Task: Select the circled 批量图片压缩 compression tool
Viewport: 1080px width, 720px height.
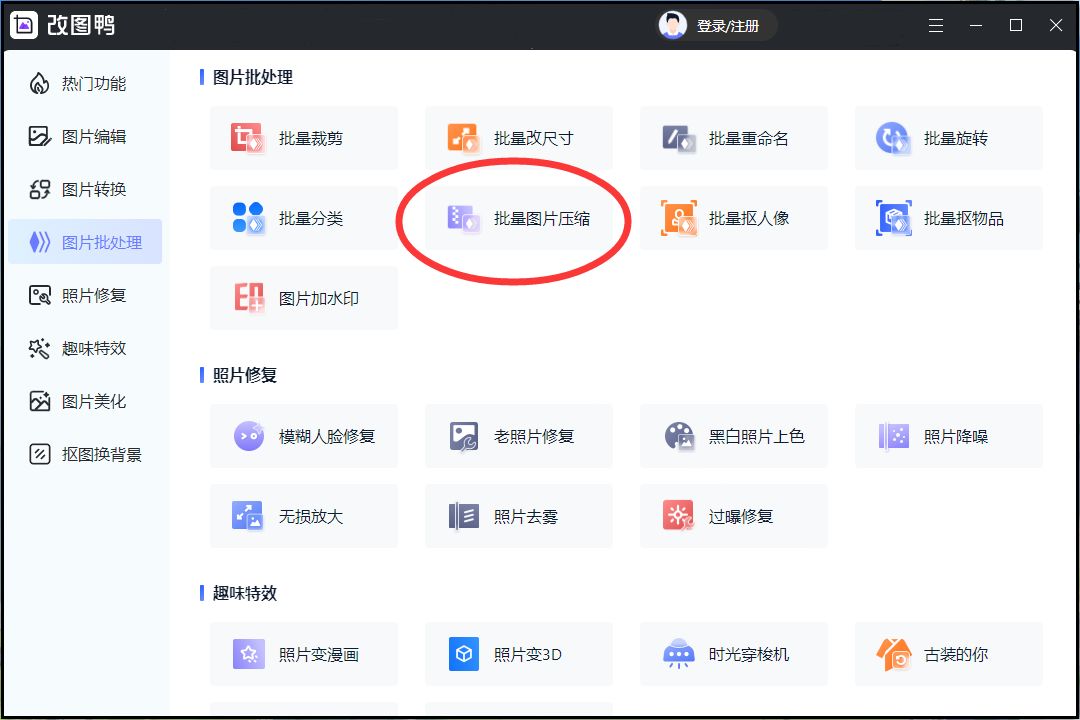Action: pyautogui.click(x=518, y=218)
